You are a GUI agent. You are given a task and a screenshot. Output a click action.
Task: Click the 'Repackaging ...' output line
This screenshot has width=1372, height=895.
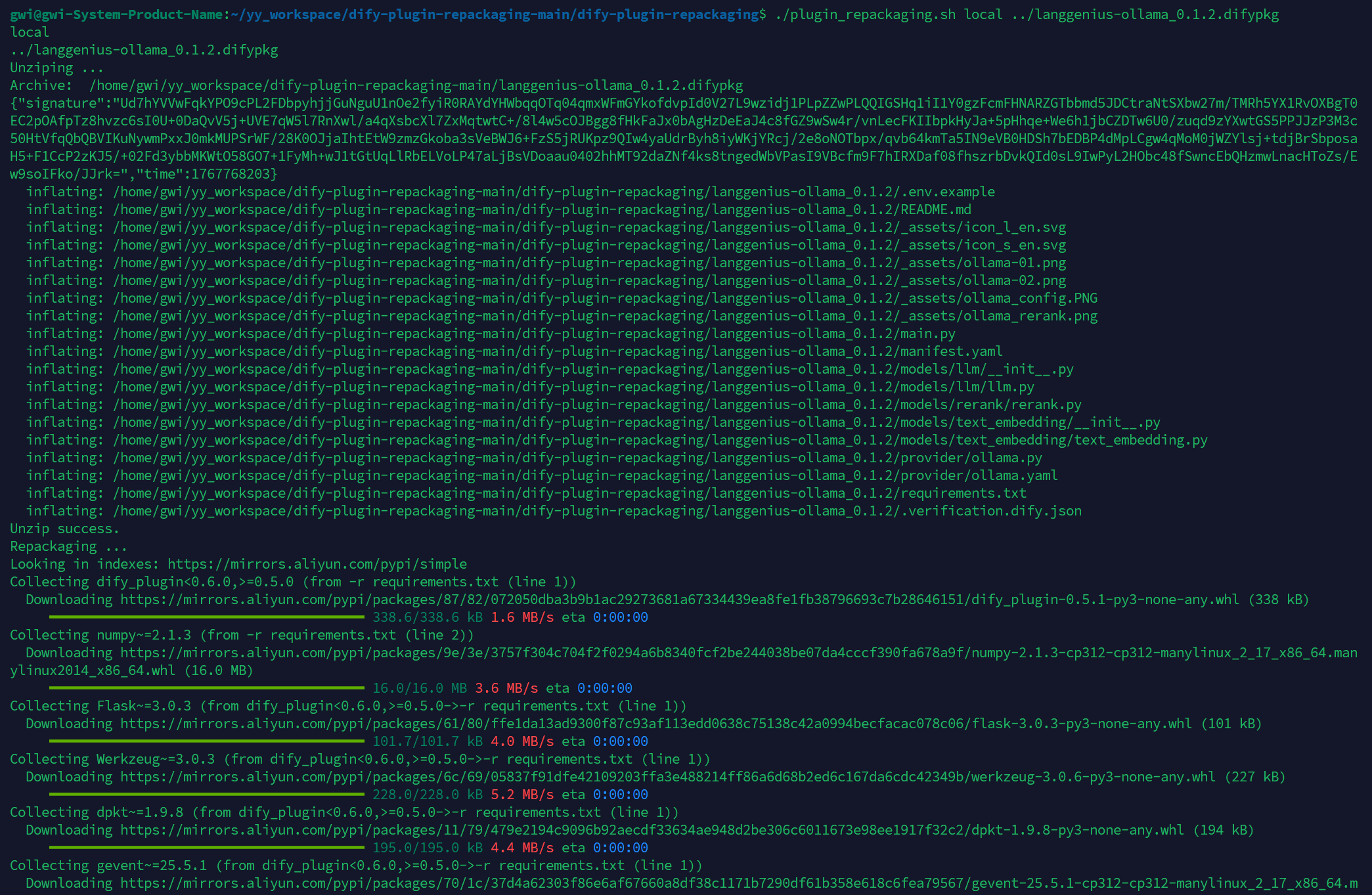(x=68, y=546)
